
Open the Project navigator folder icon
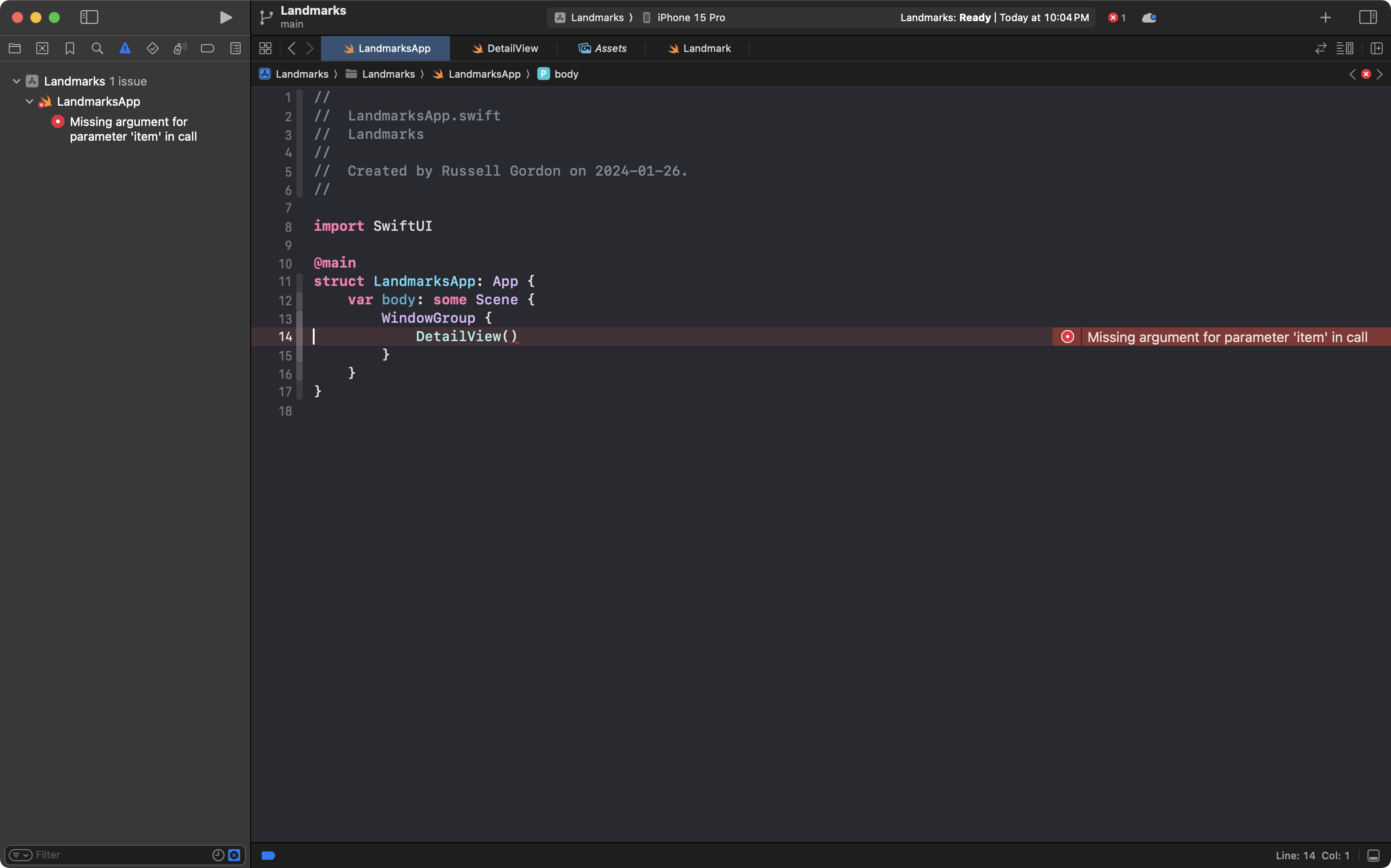14,48
